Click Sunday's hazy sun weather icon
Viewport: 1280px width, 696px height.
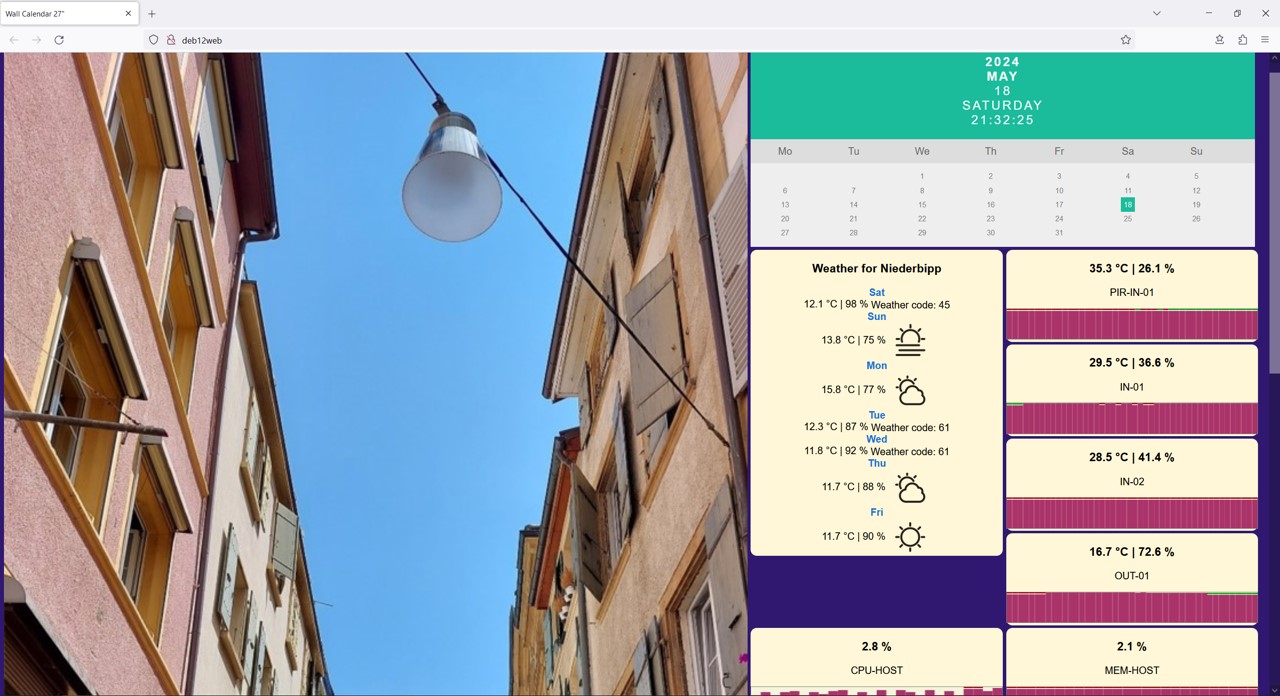tap(909, 340)
